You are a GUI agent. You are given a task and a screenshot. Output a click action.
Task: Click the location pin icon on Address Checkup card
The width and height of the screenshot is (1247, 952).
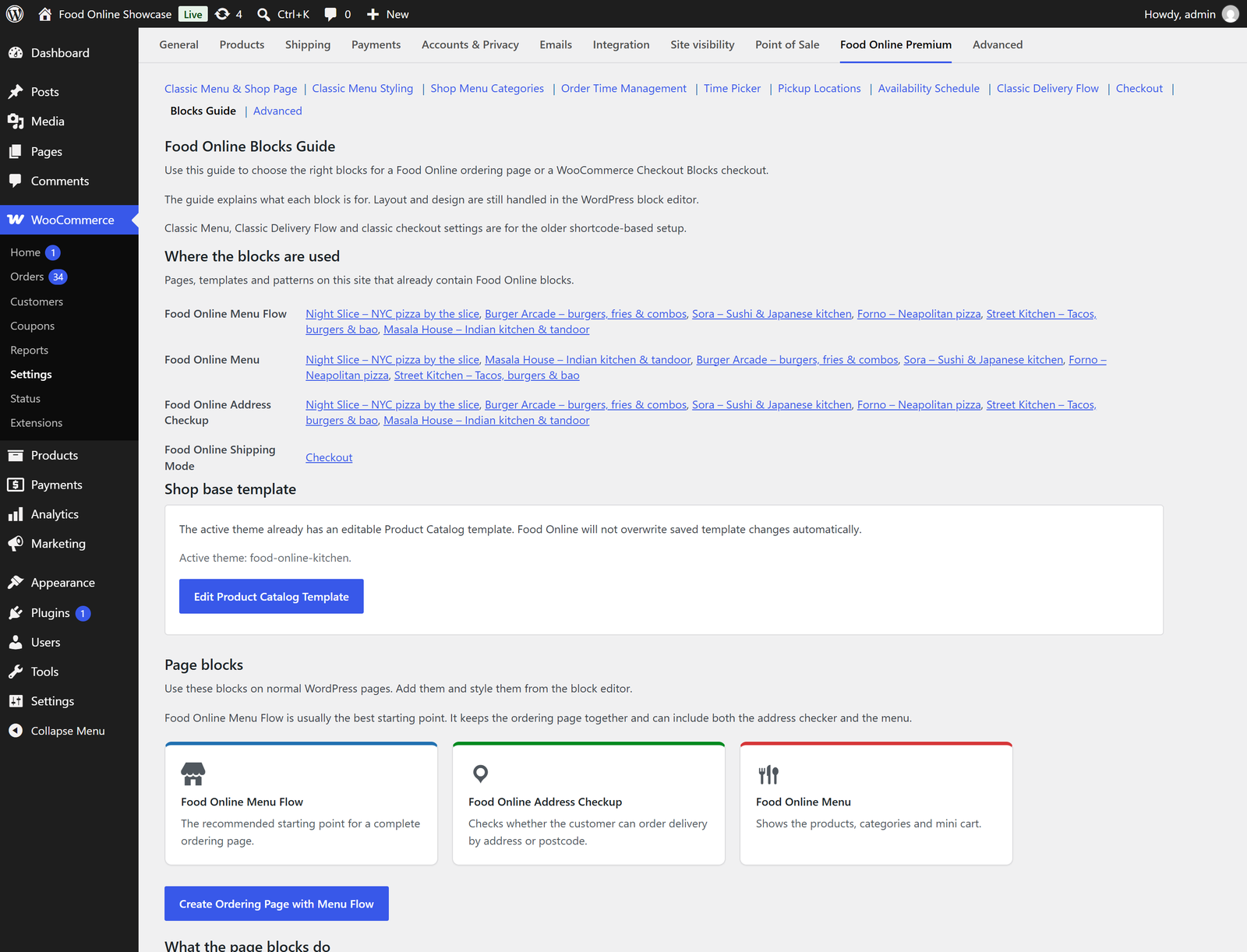pos(481,774)
